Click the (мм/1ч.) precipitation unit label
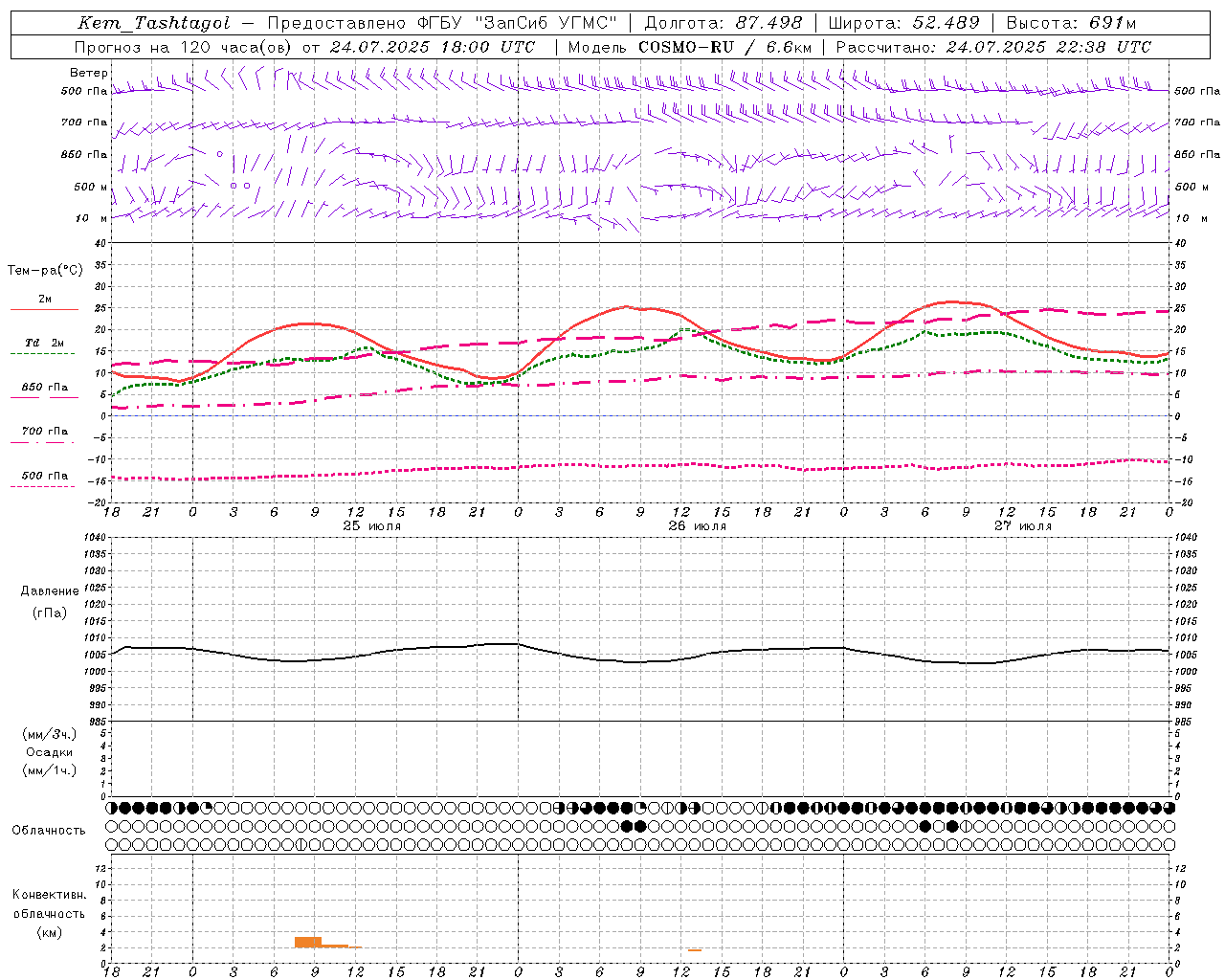 [50, 770]
